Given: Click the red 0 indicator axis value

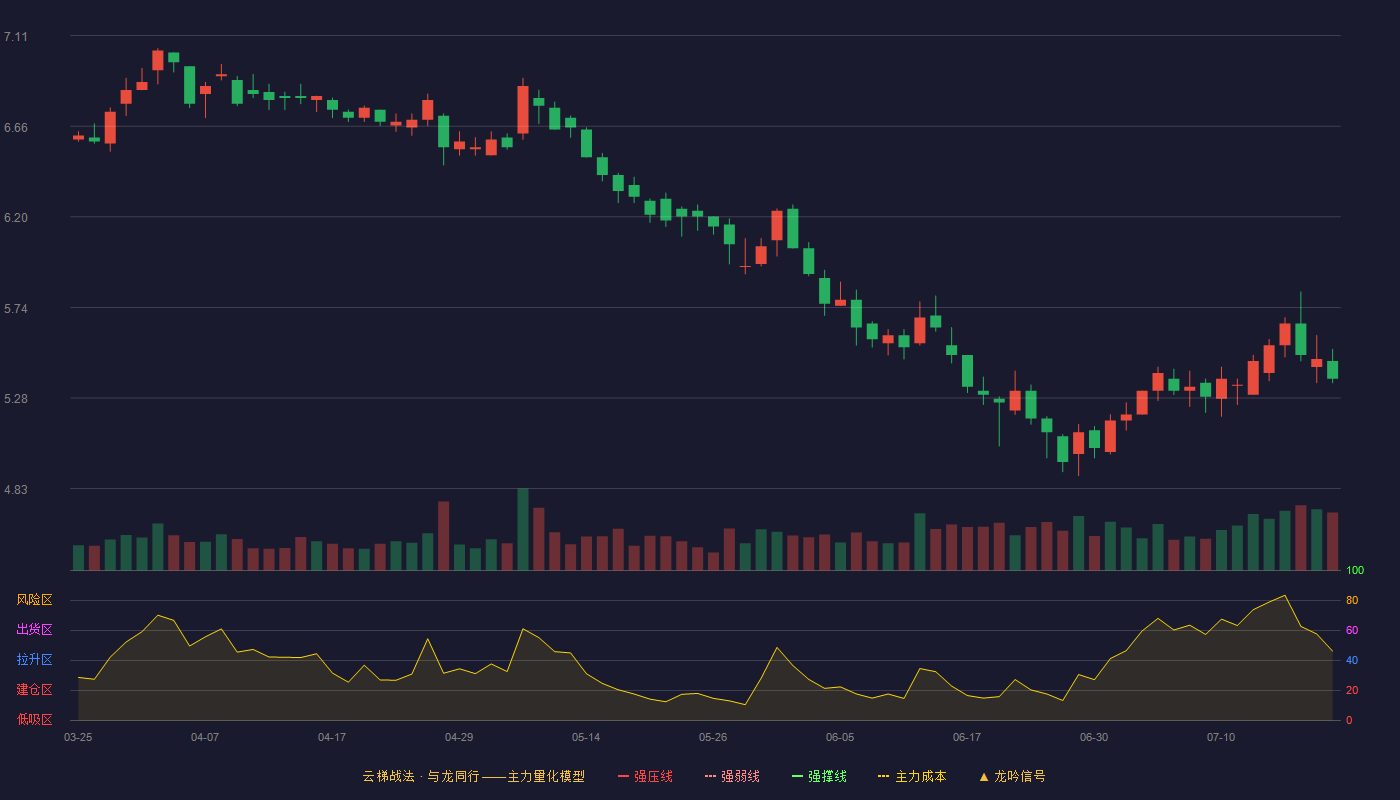Looking at the screenshot, I should 1349,720.
